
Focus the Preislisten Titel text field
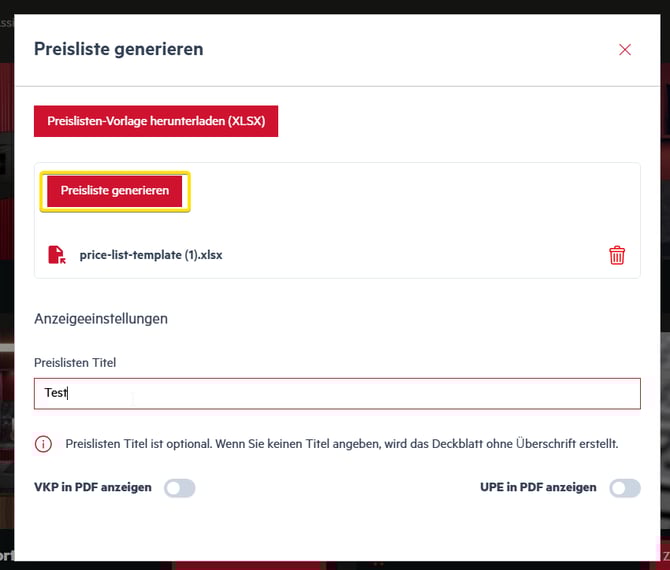pos(337,393)
